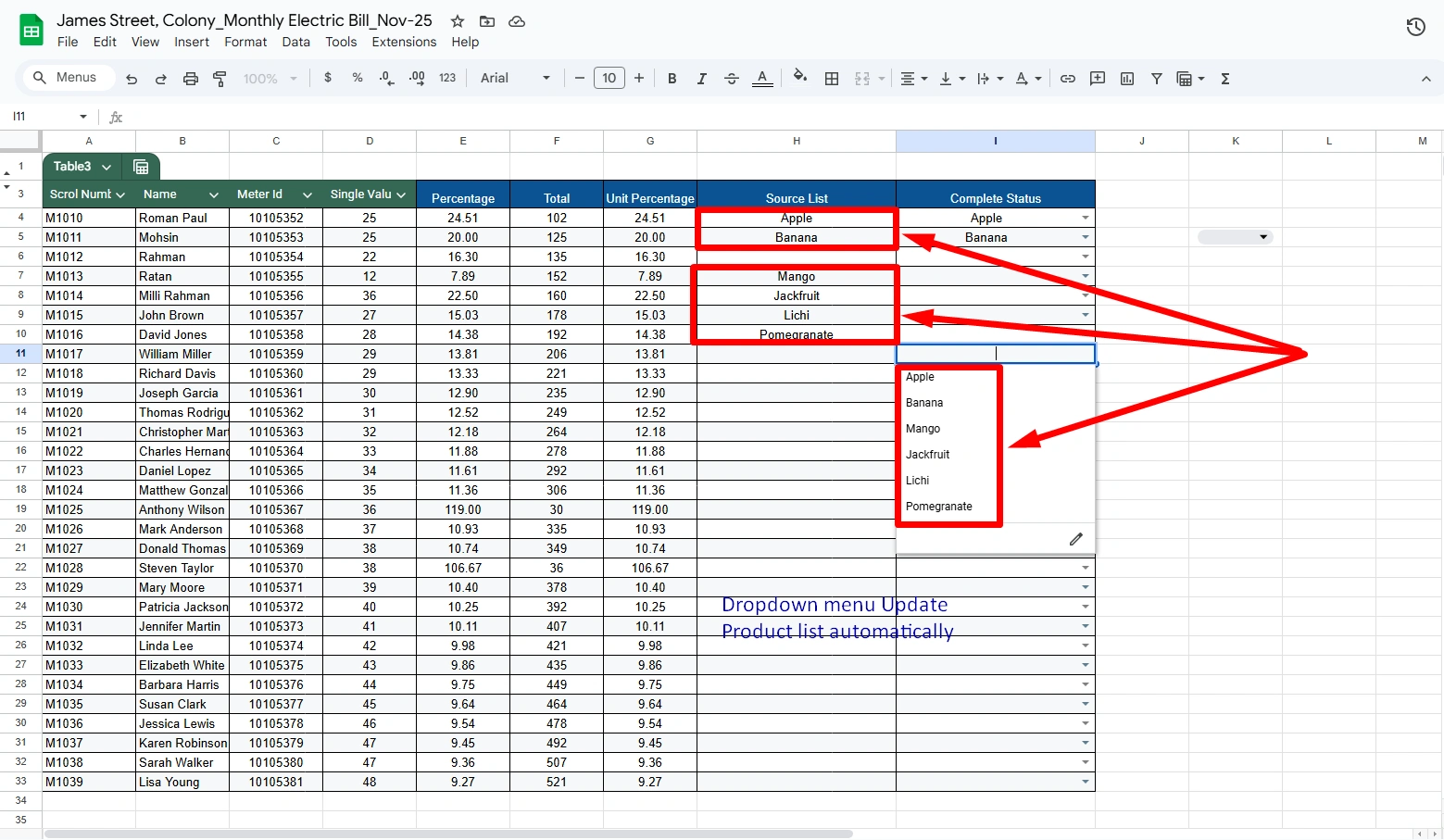Apply strikethrough formatting
The height and width of the screenshot is (840, 1444).
(x=731, y=78)
